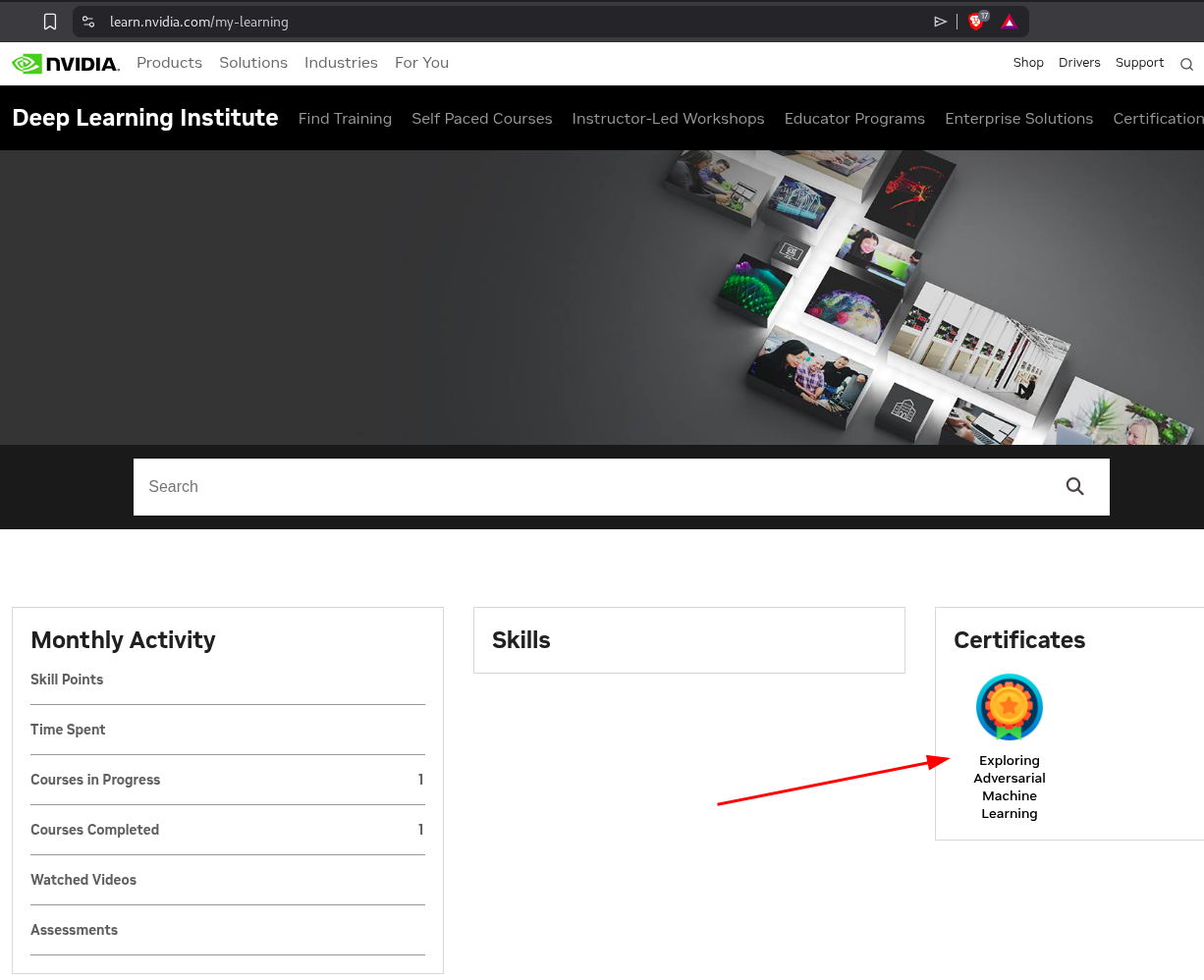Open the Drivers link
This screenshot has width=1204, height=980.
tap(1079, 63)
